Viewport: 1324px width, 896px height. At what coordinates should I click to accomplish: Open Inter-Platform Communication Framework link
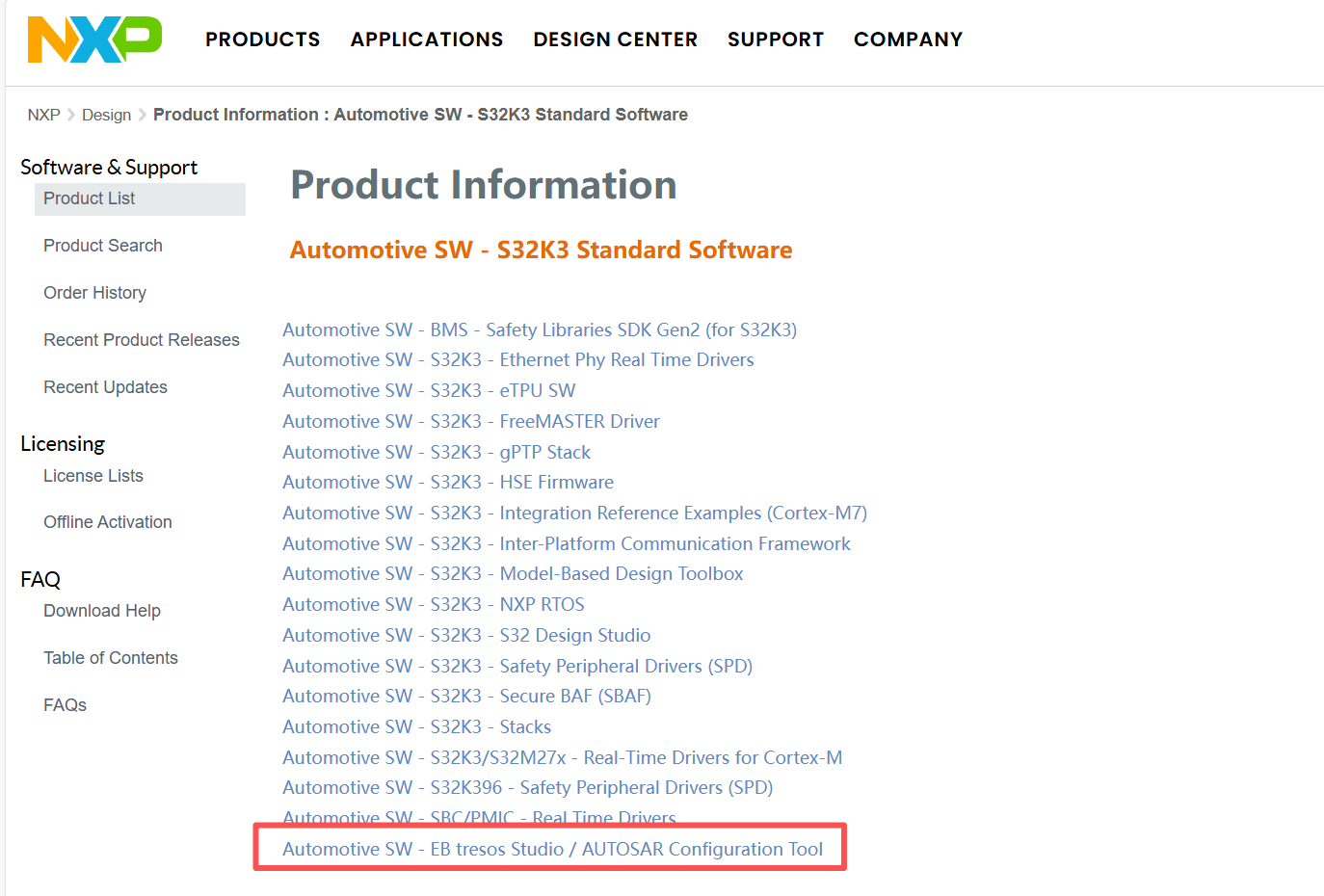[567, 543]
